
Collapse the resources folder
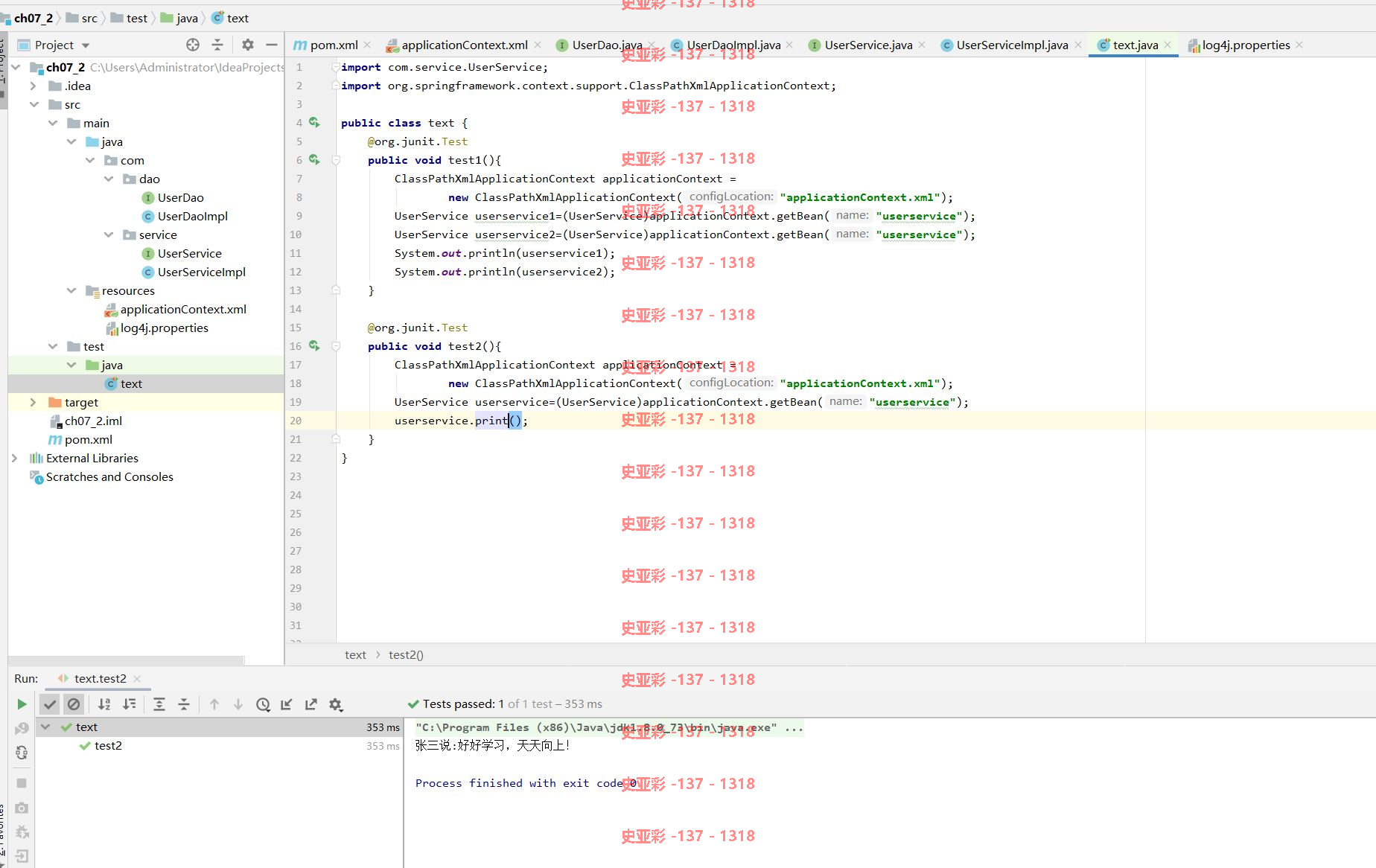(x=71, y=290)
